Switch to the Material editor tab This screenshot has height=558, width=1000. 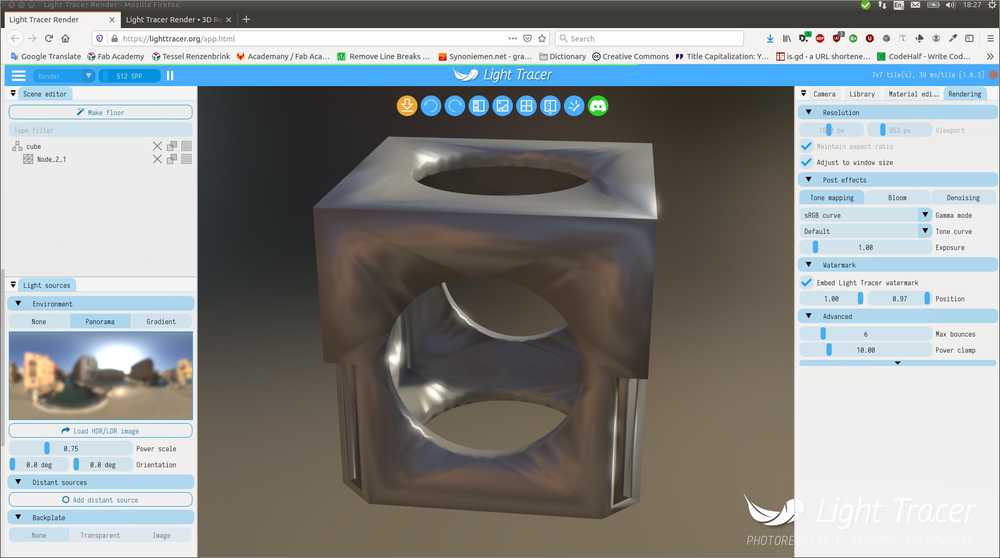pos(913,94)
